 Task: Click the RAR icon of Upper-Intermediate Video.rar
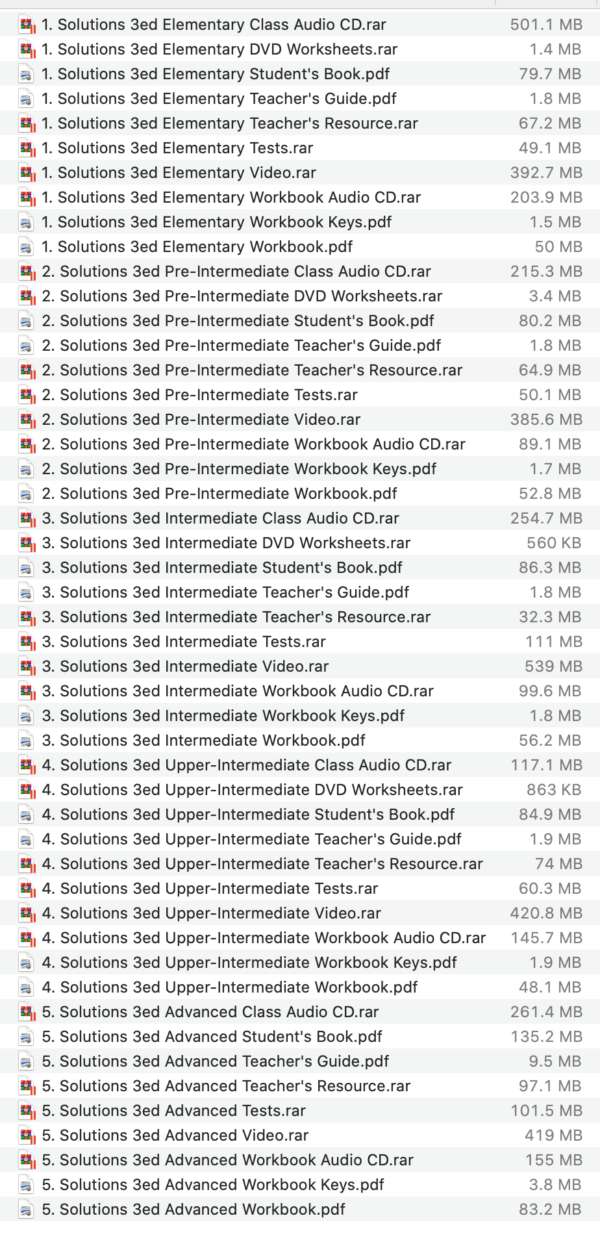(26, 913)
